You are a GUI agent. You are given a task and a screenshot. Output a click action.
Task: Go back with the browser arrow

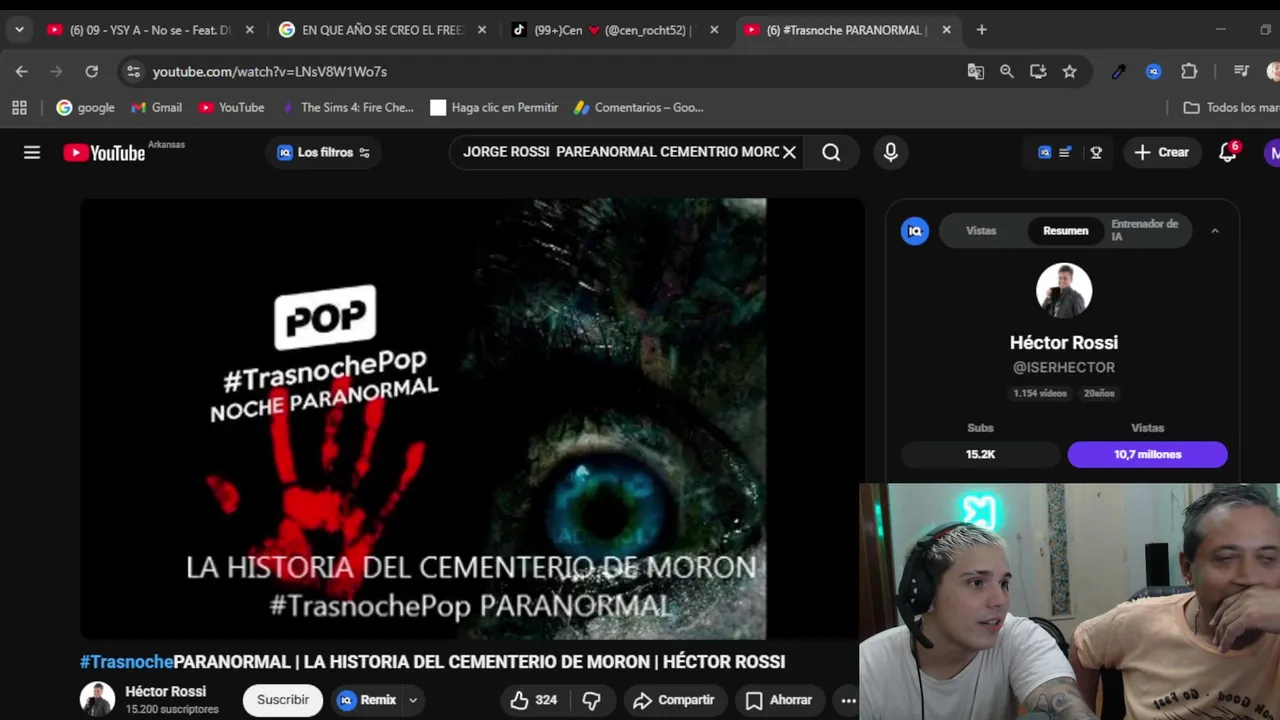(22, 71)
